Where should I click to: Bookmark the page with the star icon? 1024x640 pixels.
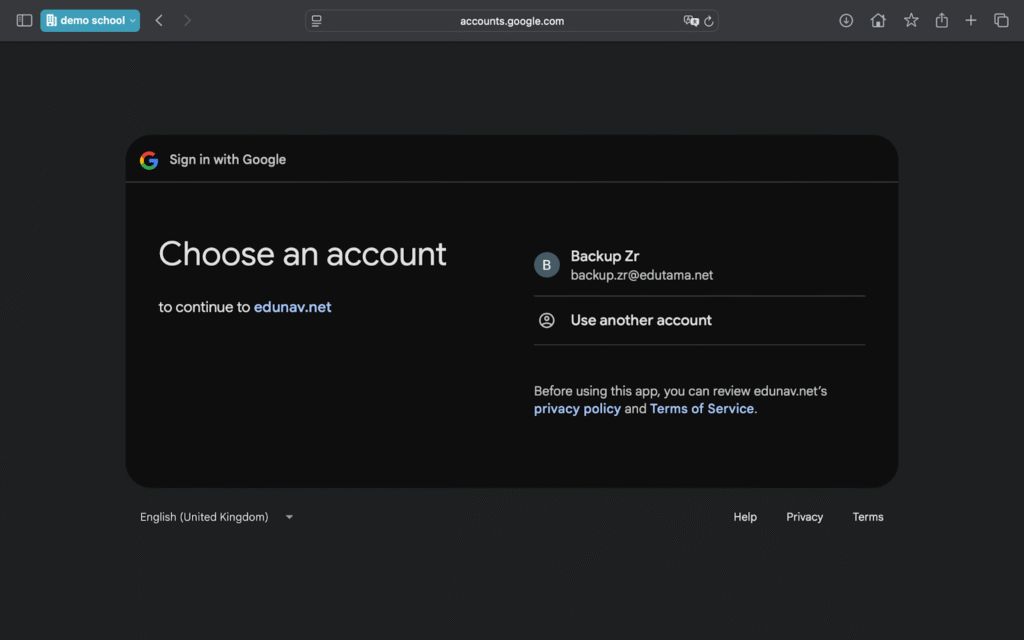coord(911,20)
